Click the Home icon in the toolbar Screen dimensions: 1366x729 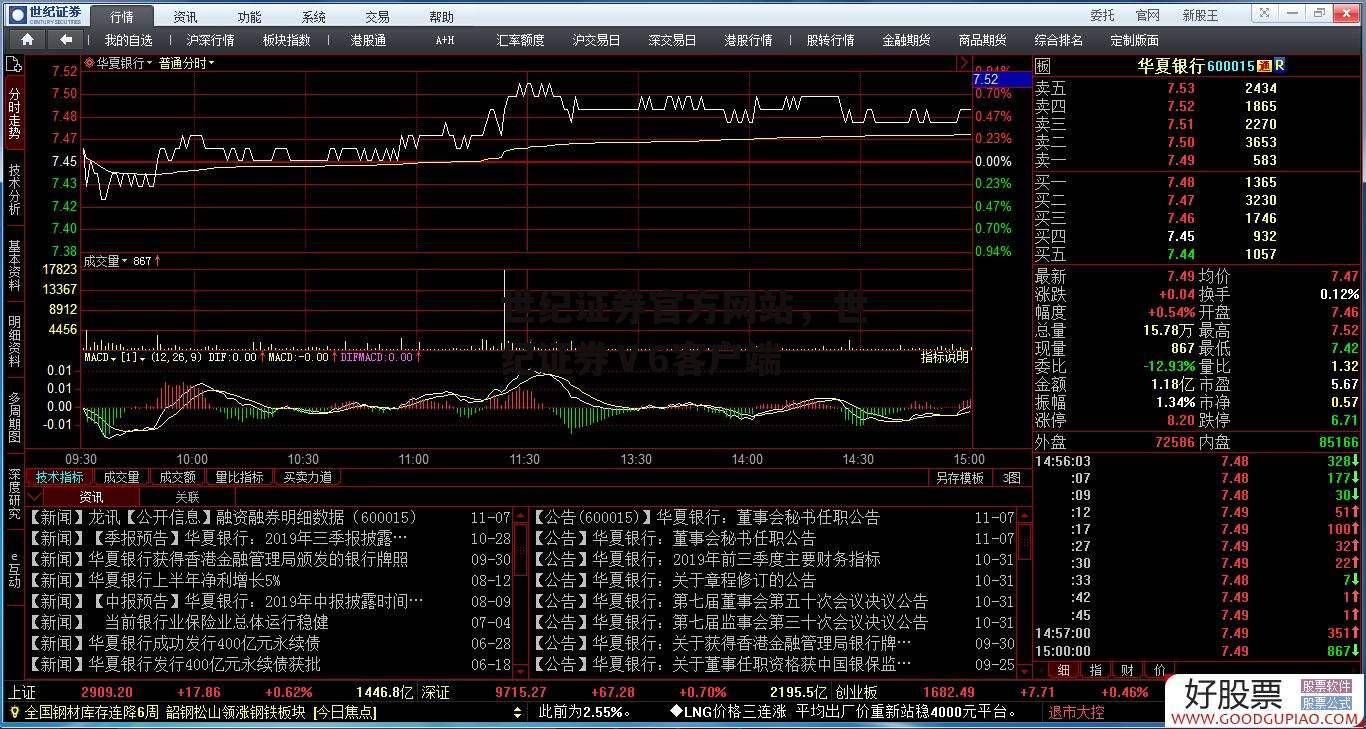click(x=27, y=40)
